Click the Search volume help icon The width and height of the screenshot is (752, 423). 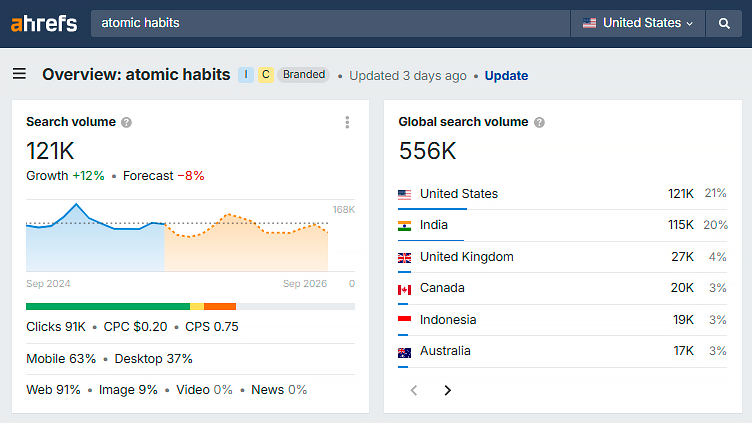[x=126, y=122]
